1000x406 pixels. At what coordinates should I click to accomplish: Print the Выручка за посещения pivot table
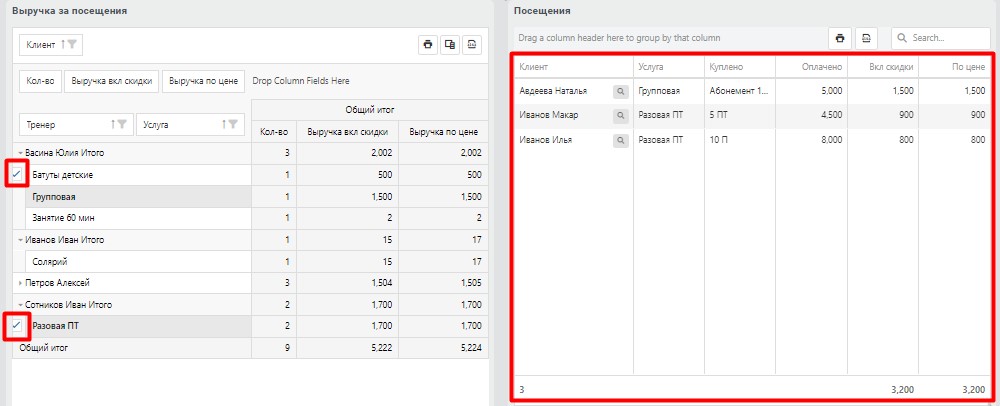pyautogui.click(x=428, y=45)
